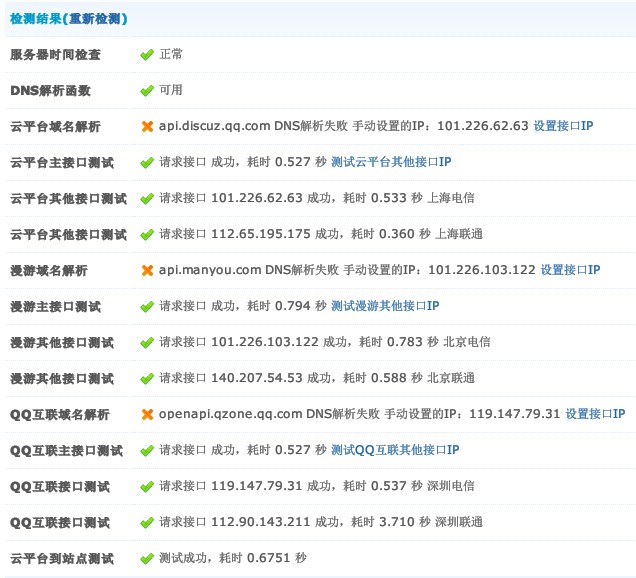Click the orange cross for 漫游域名解析
636x578 pixels.
tap(147, 270)
